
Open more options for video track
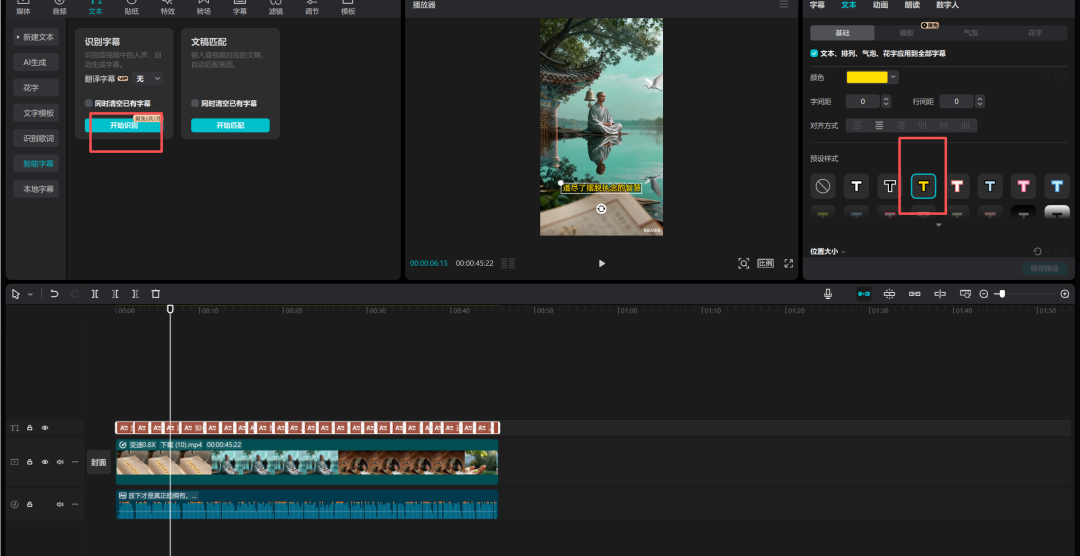click(75, 462)
